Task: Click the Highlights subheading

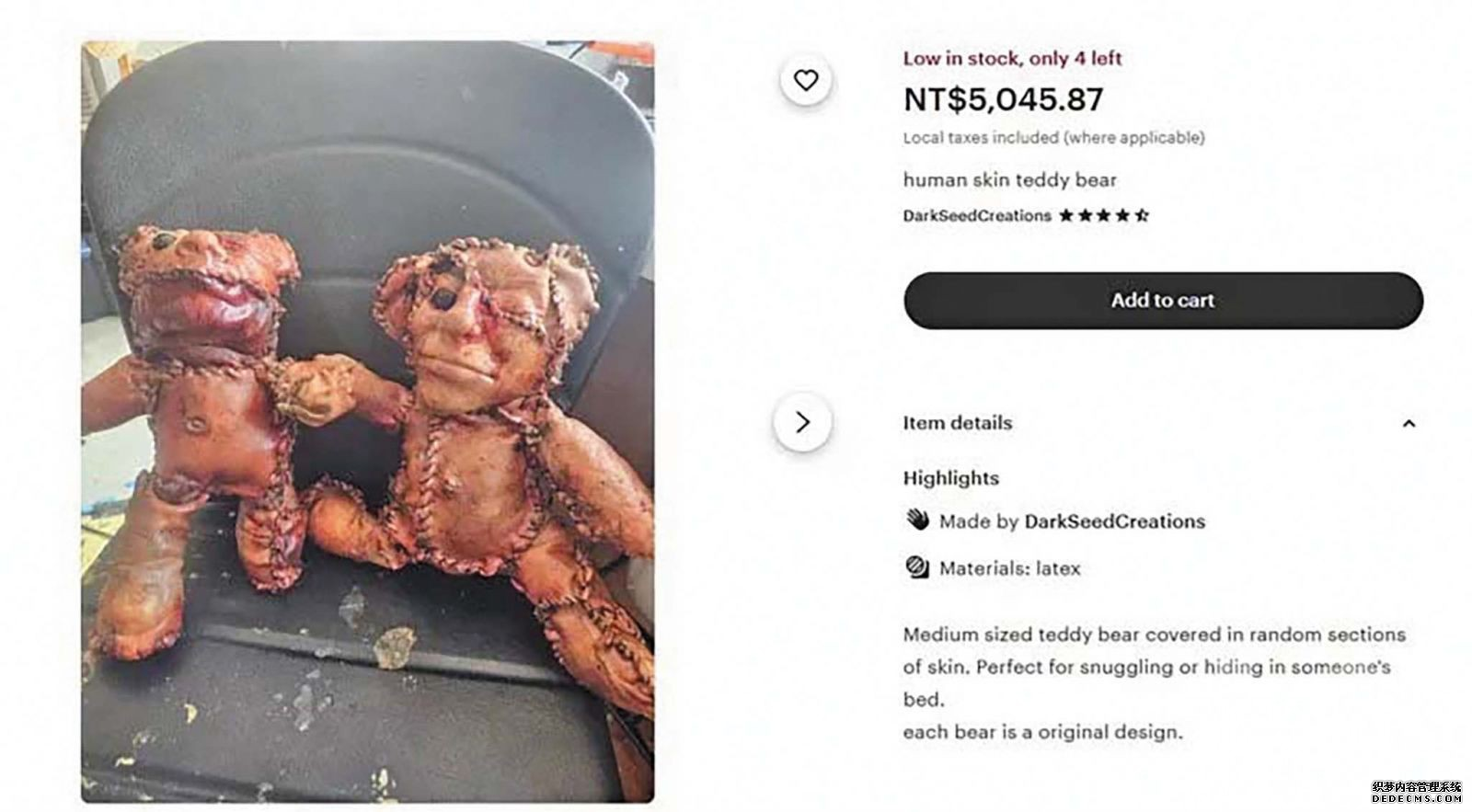Action: click(x=950, y=478)
